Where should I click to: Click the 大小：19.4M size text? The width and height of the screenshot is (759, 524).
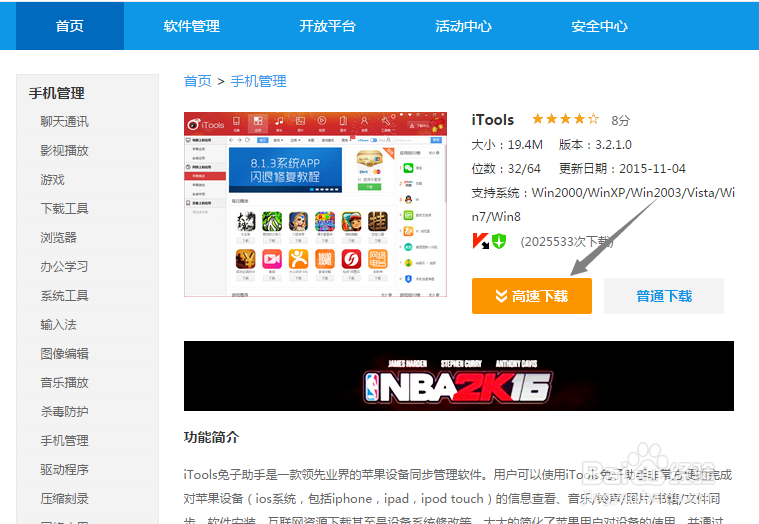click(x=507, y=145)
